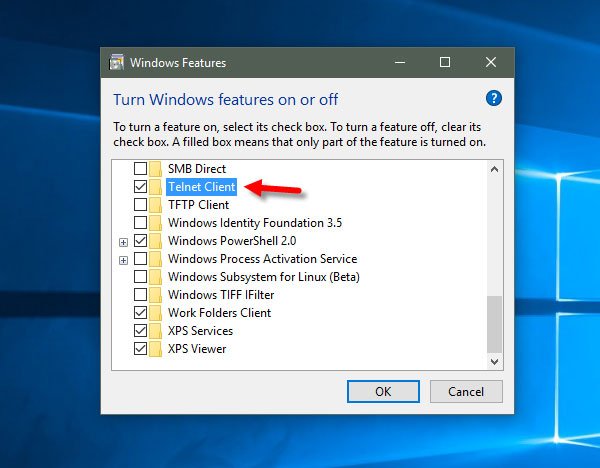Uncheck Windows PowerShell 2.0 checkbox
600x468 pixels.
(140, 241)
